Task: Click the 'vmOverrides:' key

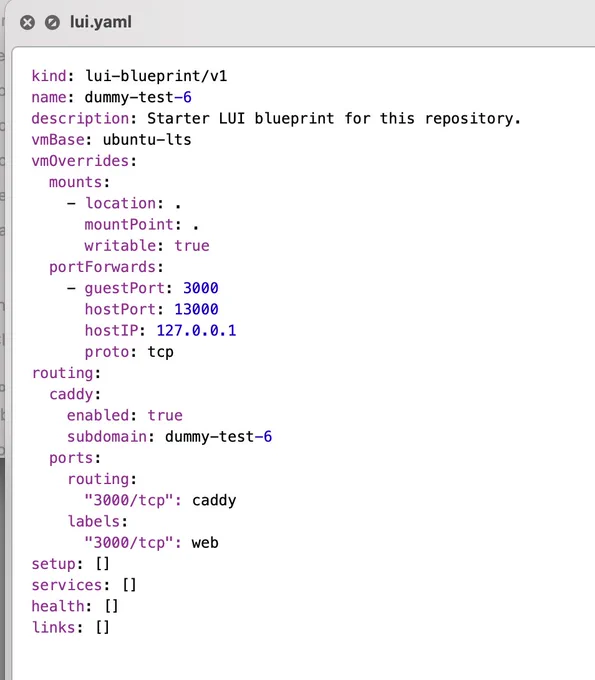Action: pos(84,161)
